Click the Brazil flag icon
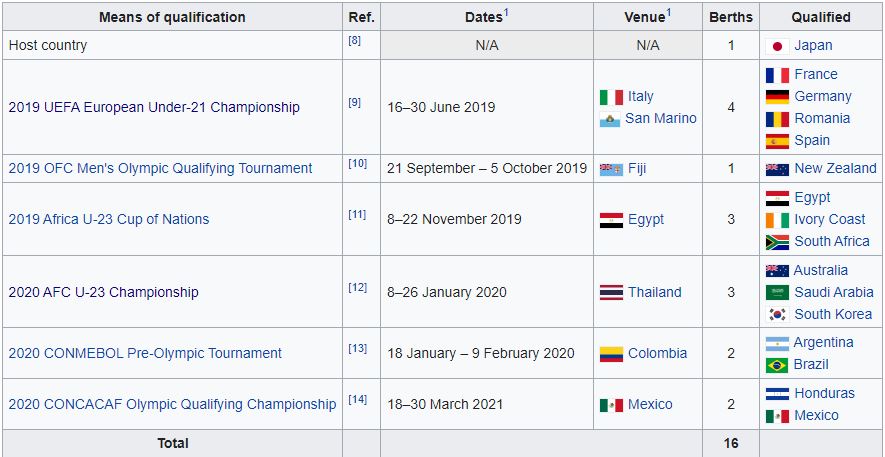The image size is (885, 457). click(x=777, y=365)
